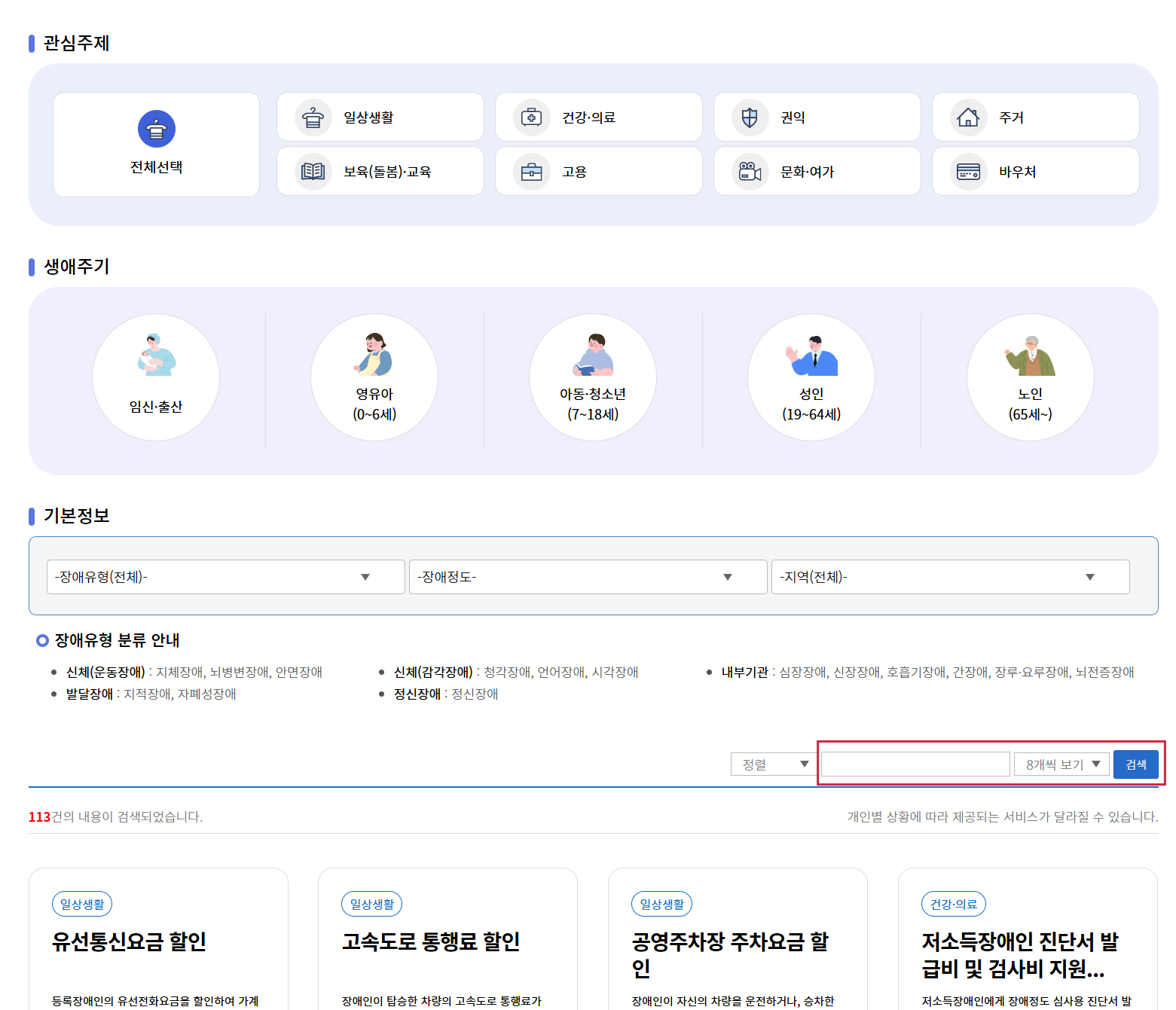Image resolution: width=1176 pixels, height=1010 pixels.
Task: Select the 고용 briefcase icon
Action: tap(531, 172)
